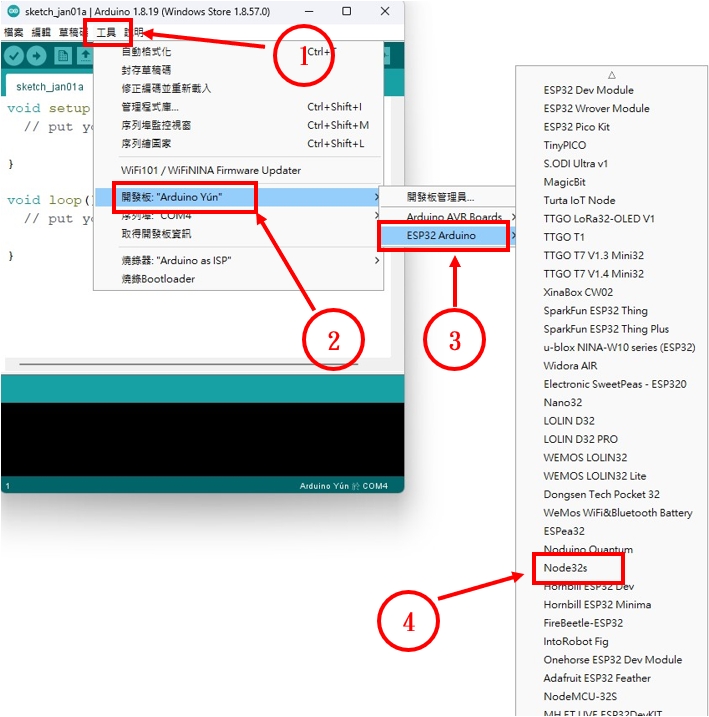709x717 pixels.
Task: Select TTGO T1 board
Action: click(612, 237)
